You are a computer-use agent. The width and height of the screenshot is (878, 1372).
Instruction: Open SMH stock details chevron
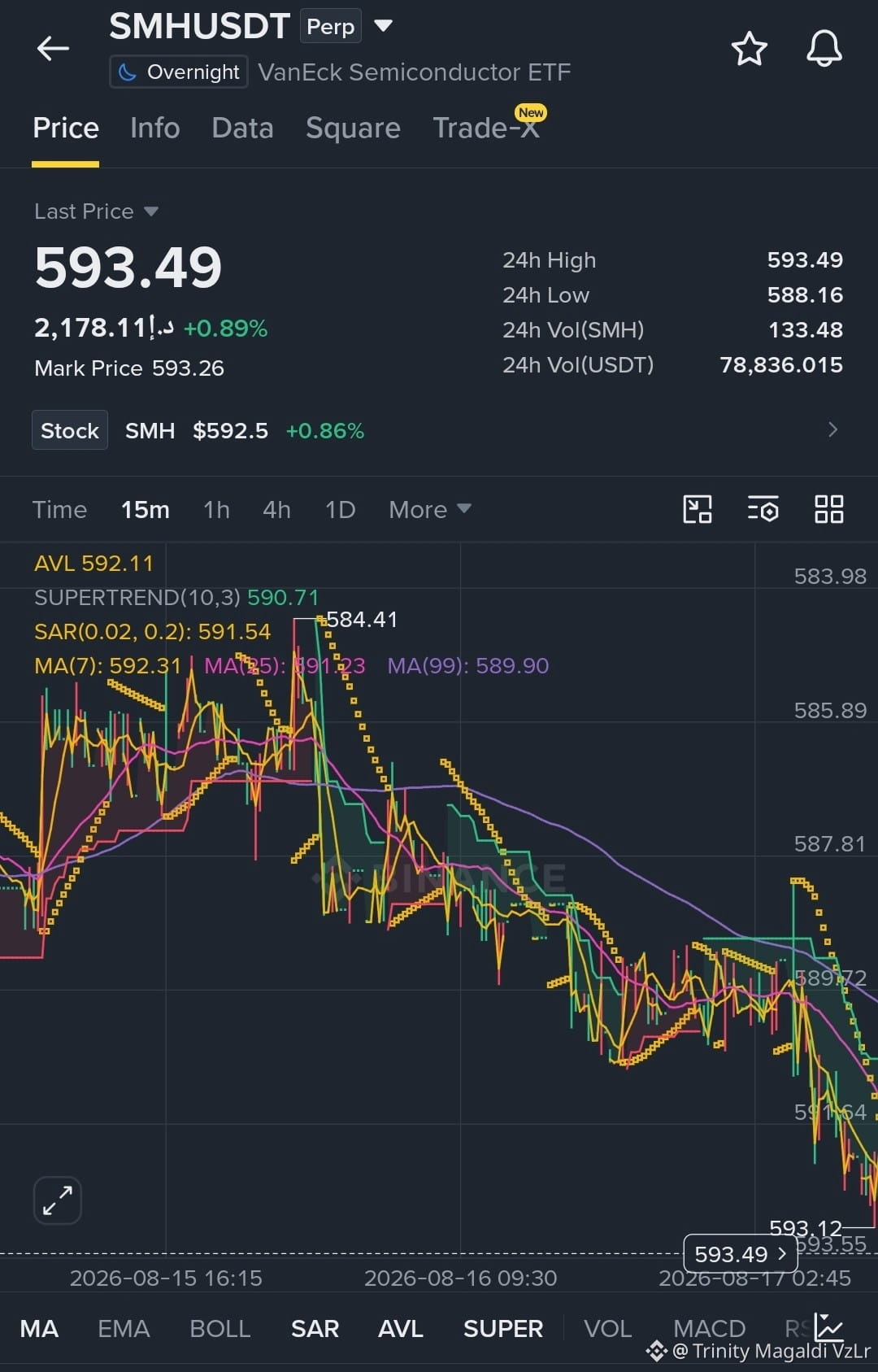pos(832,429)
